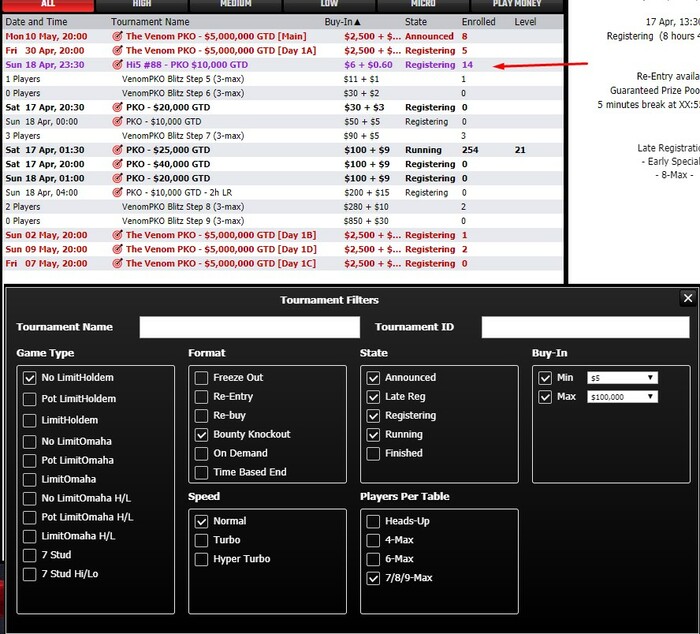Switch to the MEDIUM tab
This screenshot has width=700, height=634.
[x=236, y=4]
